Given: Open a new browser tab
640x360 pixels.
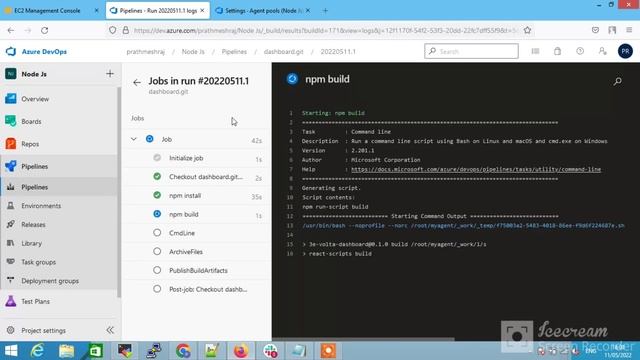Looking at the screenshot, I should (x=325, y=11).
